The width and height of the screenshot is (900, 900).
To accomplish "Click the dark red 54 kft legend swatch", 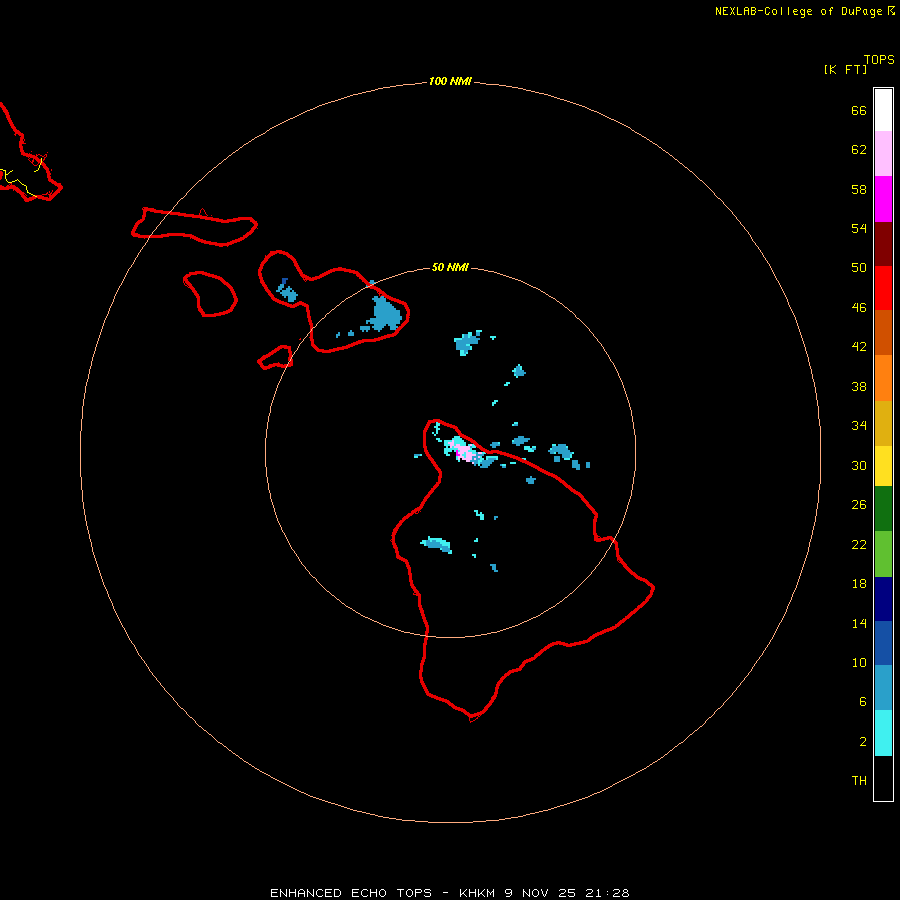I will pyautogui.click(x=883, y=243).
